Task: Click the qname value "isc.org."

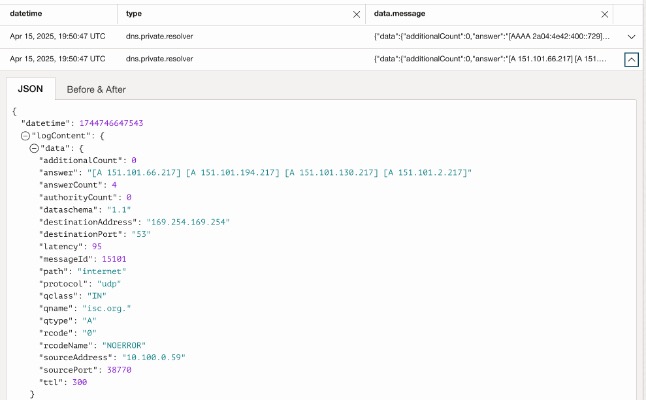Action: point(106,308)
